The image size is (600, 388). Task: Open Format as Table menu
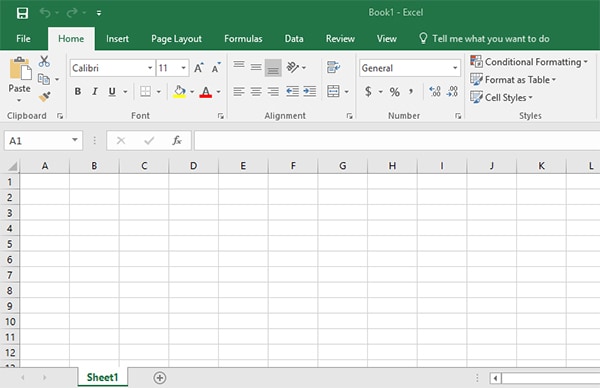513,80
